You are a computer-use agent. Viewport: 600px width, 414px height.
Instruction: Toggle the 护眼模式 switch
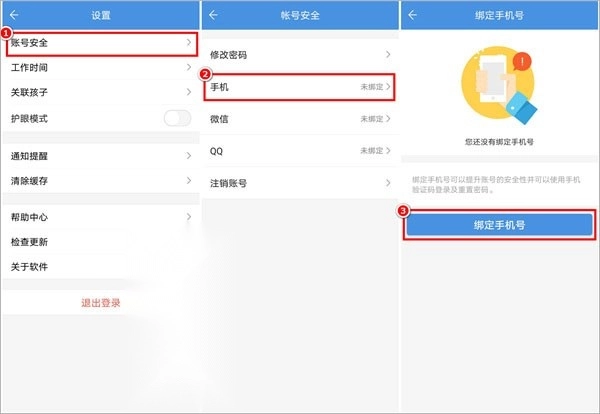[x=177, y=119]
